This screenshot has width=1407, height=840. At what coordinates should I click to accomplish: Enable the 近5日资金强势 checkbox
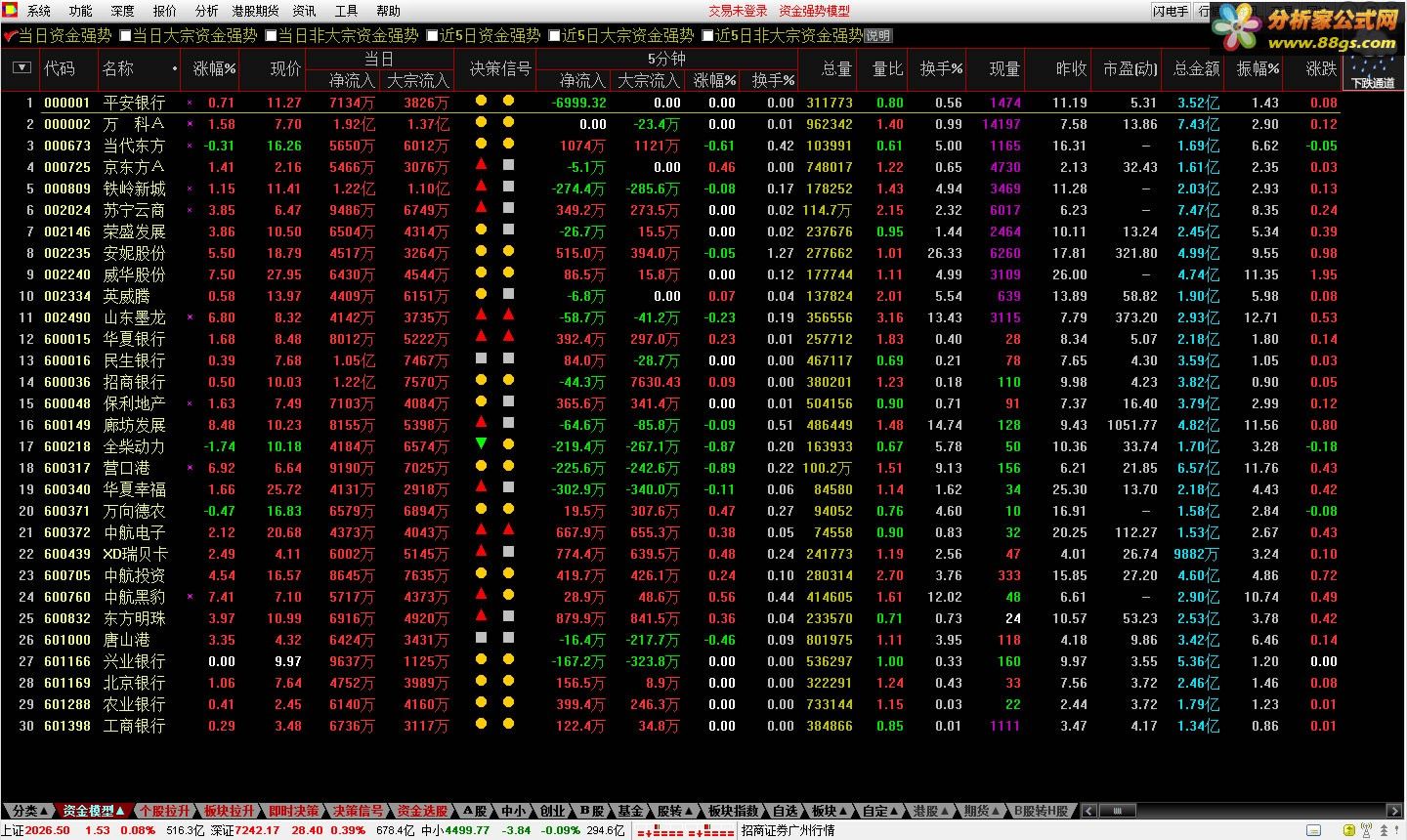coord(432,35)
